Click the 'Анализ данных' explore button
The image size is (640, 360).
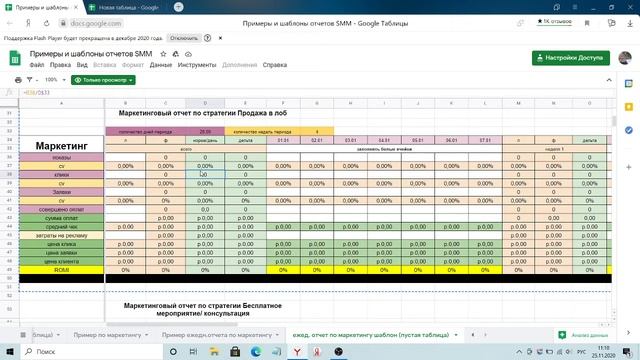point(583,335)
